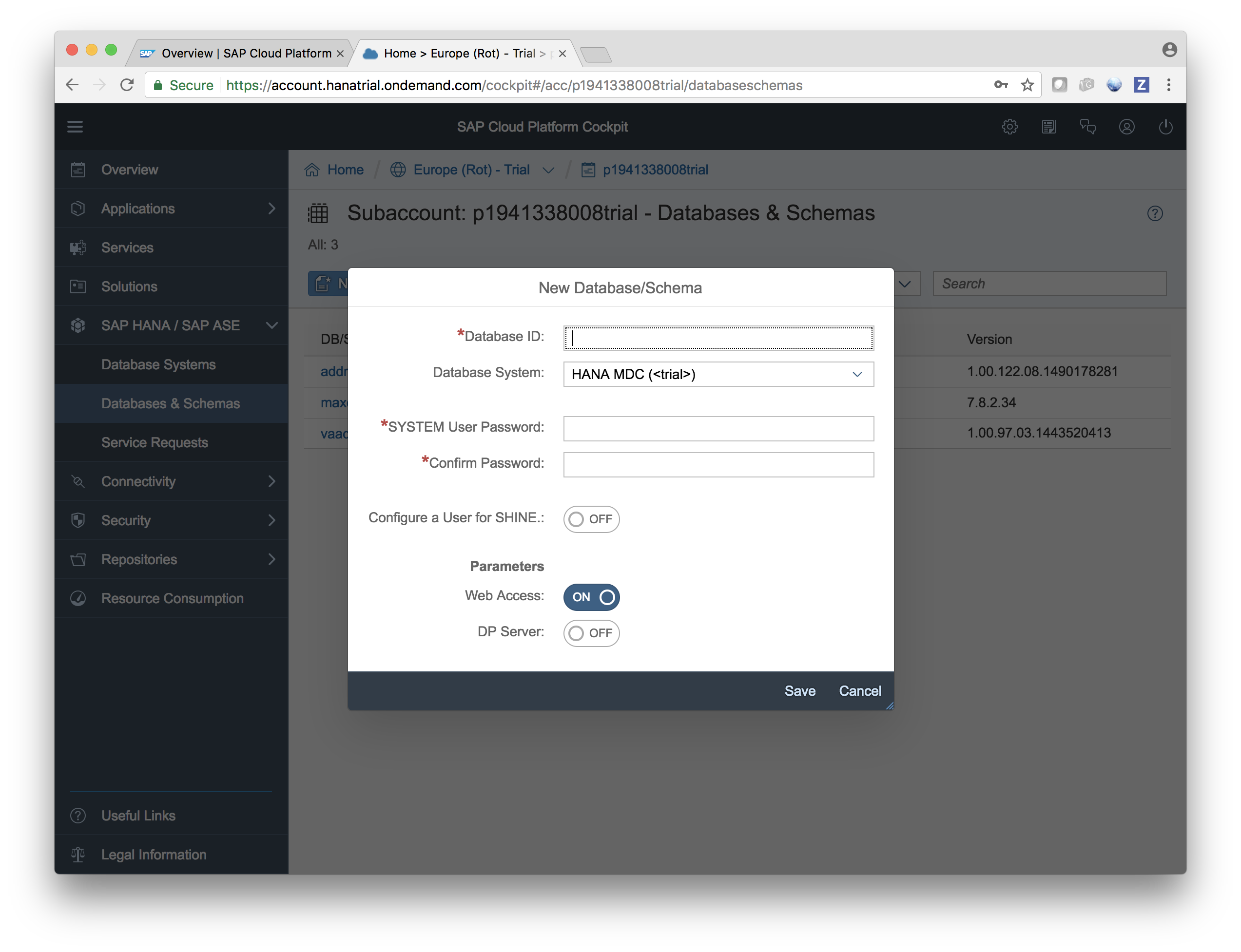Follow the Home breadcrumb link
Image resolution: width=1241 pixels, height=952 pixels.
pos(345,170)
